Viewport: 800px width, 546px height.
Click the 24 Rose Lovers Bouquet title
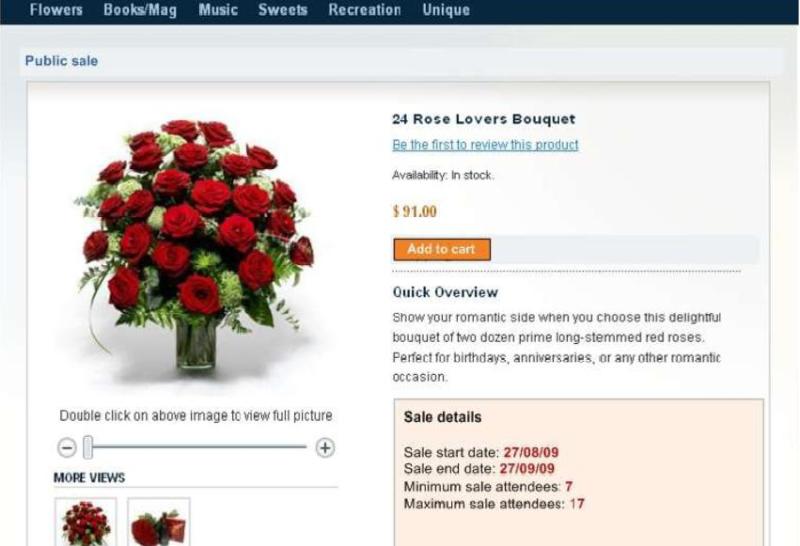pos(484,119)
